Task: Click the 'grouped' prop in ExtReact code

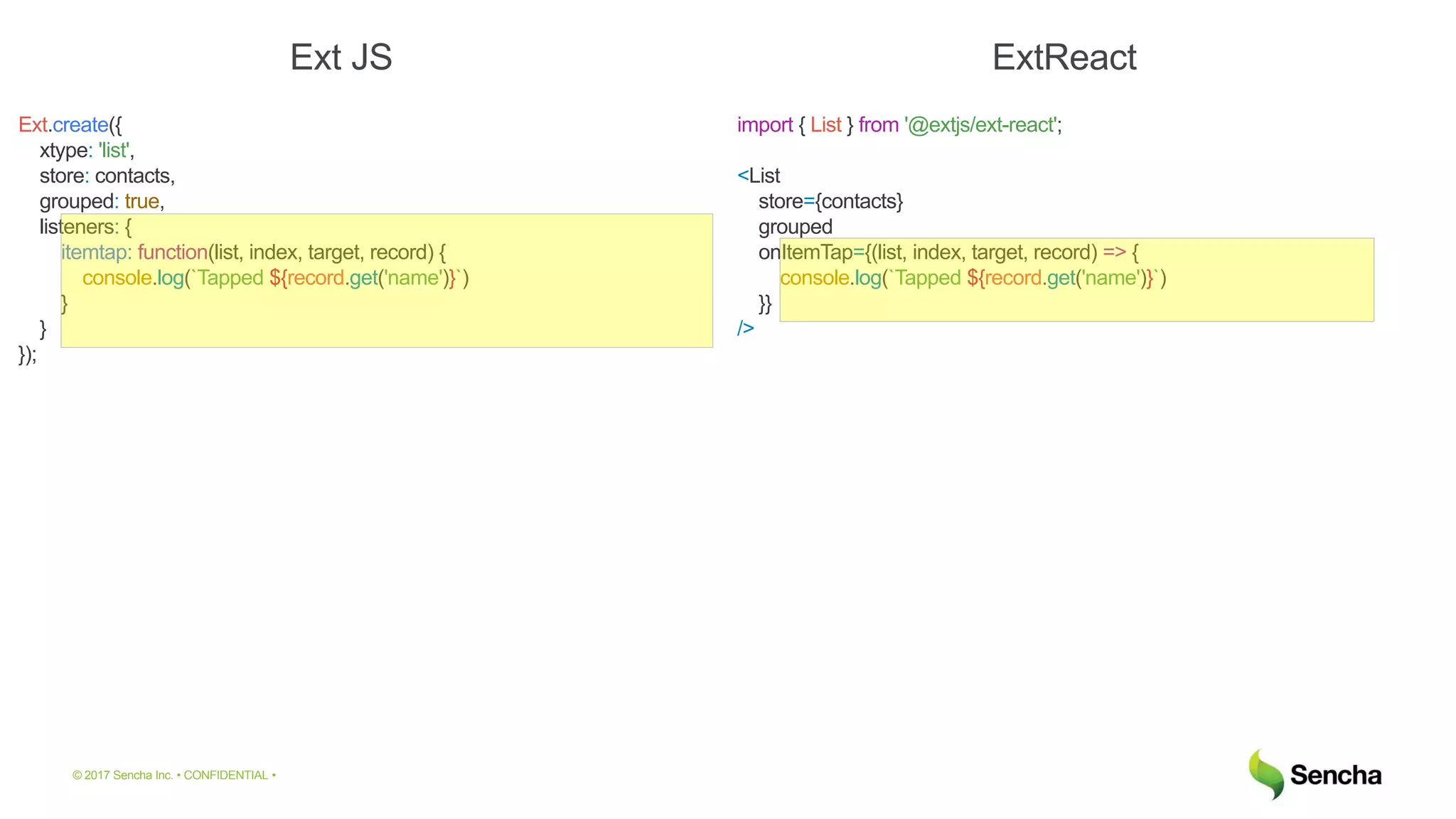Action: [x=796, y=227]
